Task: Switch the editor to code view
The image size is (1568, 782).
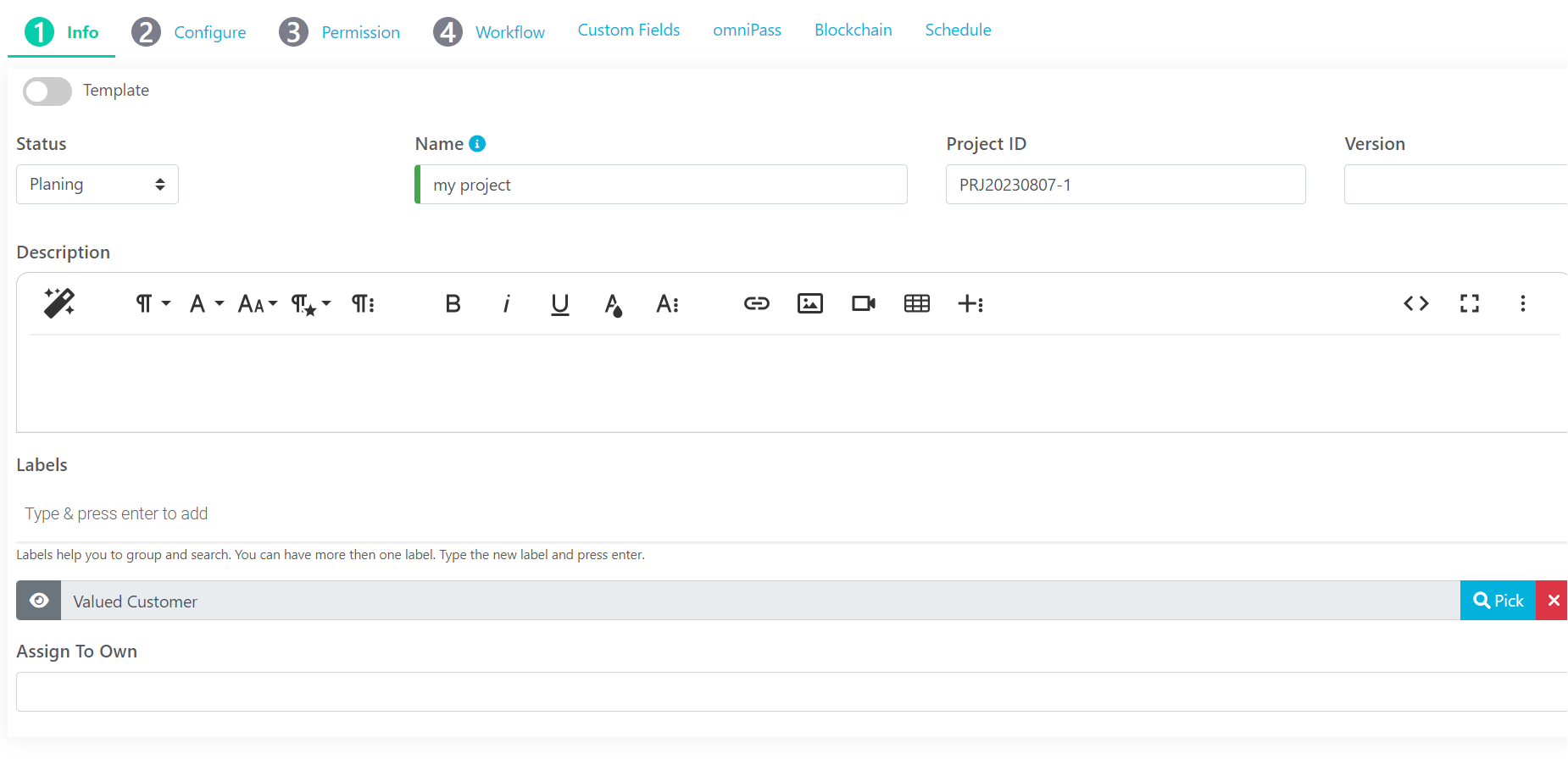Action: [x=1415, y=303]
